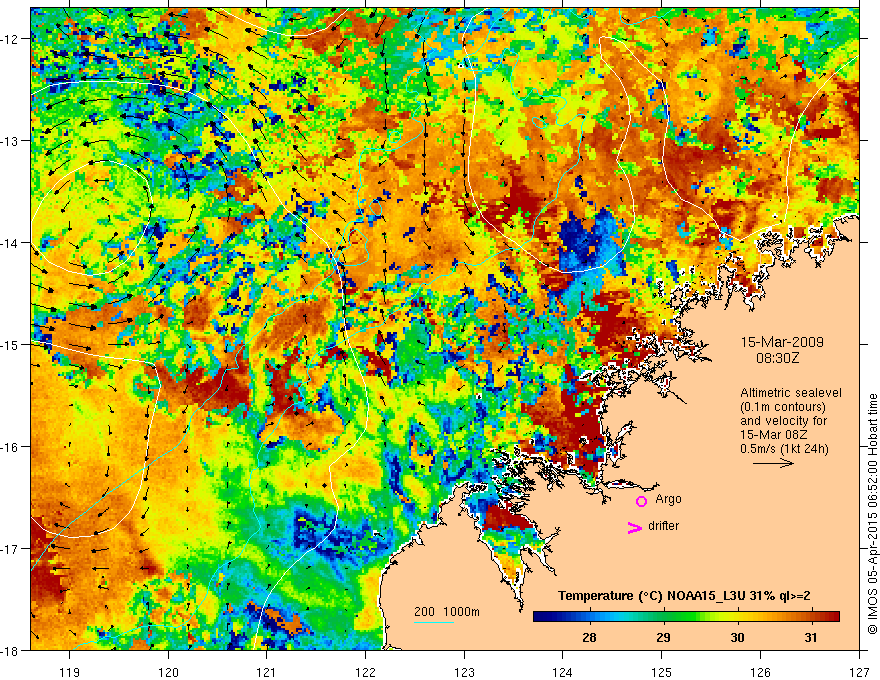This screenshot has height=680, width=880.
Task: Click longitude axis label 121
Action: click(267, 672)
